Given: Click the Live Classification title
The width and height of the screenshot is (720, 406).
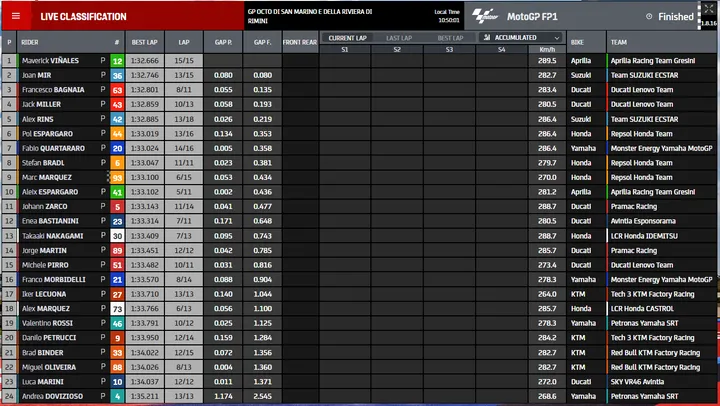Looking at the screenshot, I should click(x=84, y=17).
